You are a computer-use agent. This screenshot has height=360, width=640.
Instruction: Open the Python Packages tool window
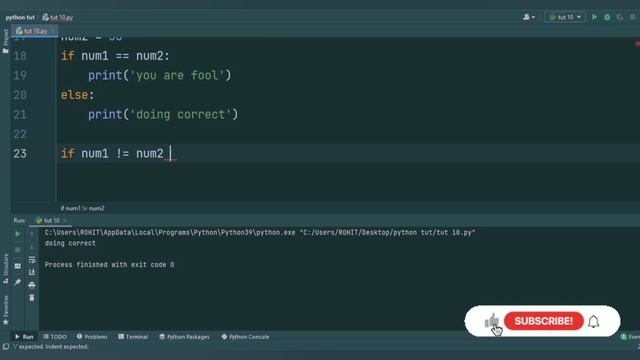[x=184, y=337]
